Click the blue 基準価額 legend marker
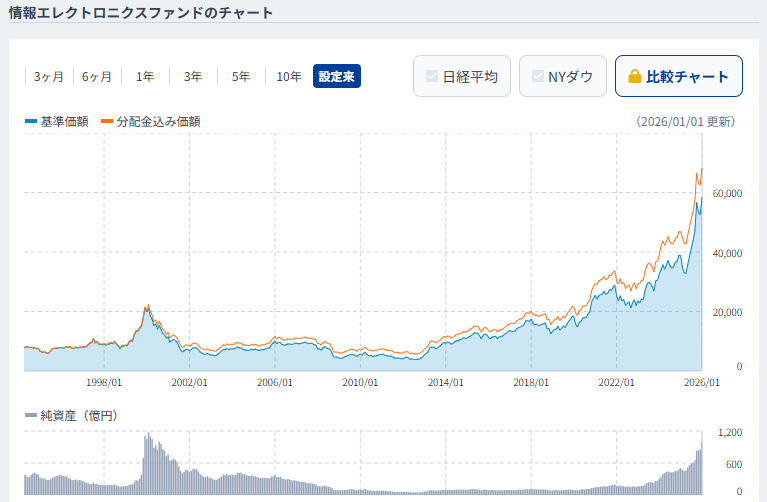Screen dimensions: 767x502 pos(31,121)
